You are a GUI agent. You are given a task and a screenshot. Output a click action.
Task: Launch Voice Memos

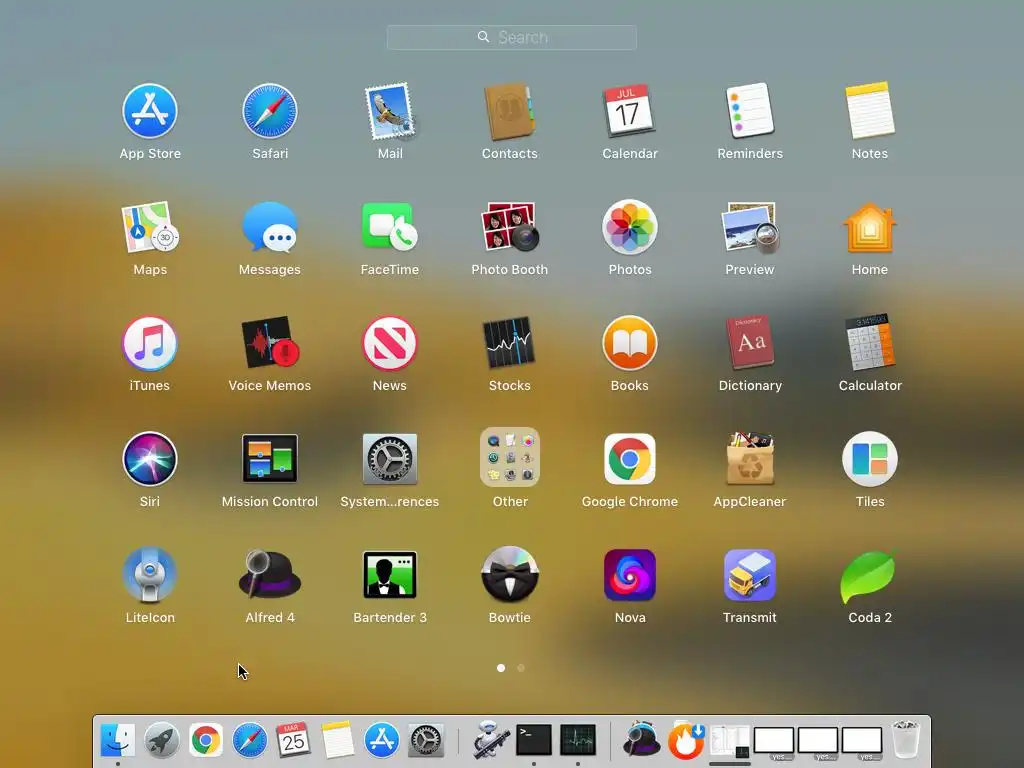(270, 343)
